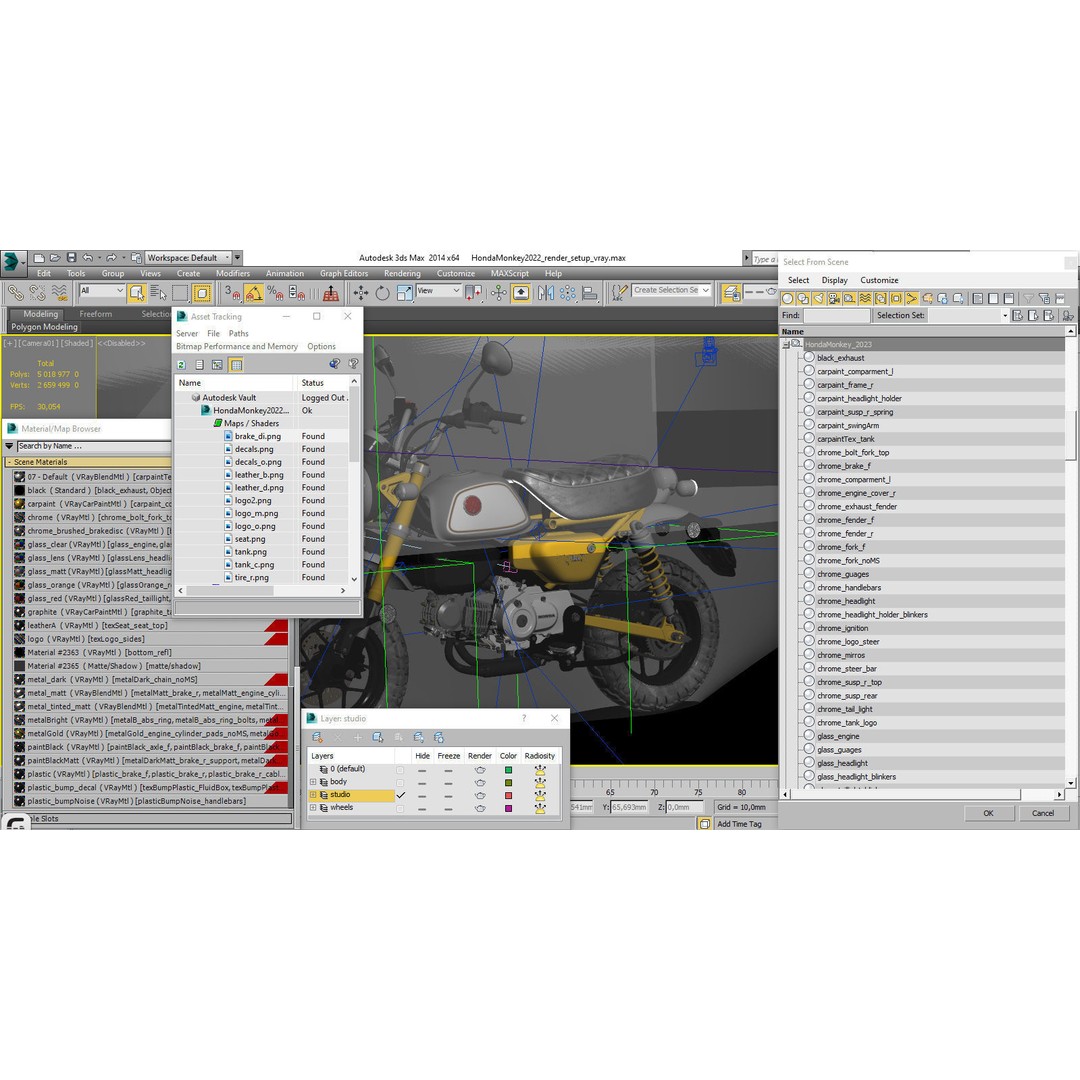The width and height of the screenshot is (1080, 1080).
Task: Toggle Display Lights filter in Select From Scene
Action: coord(818,298)
